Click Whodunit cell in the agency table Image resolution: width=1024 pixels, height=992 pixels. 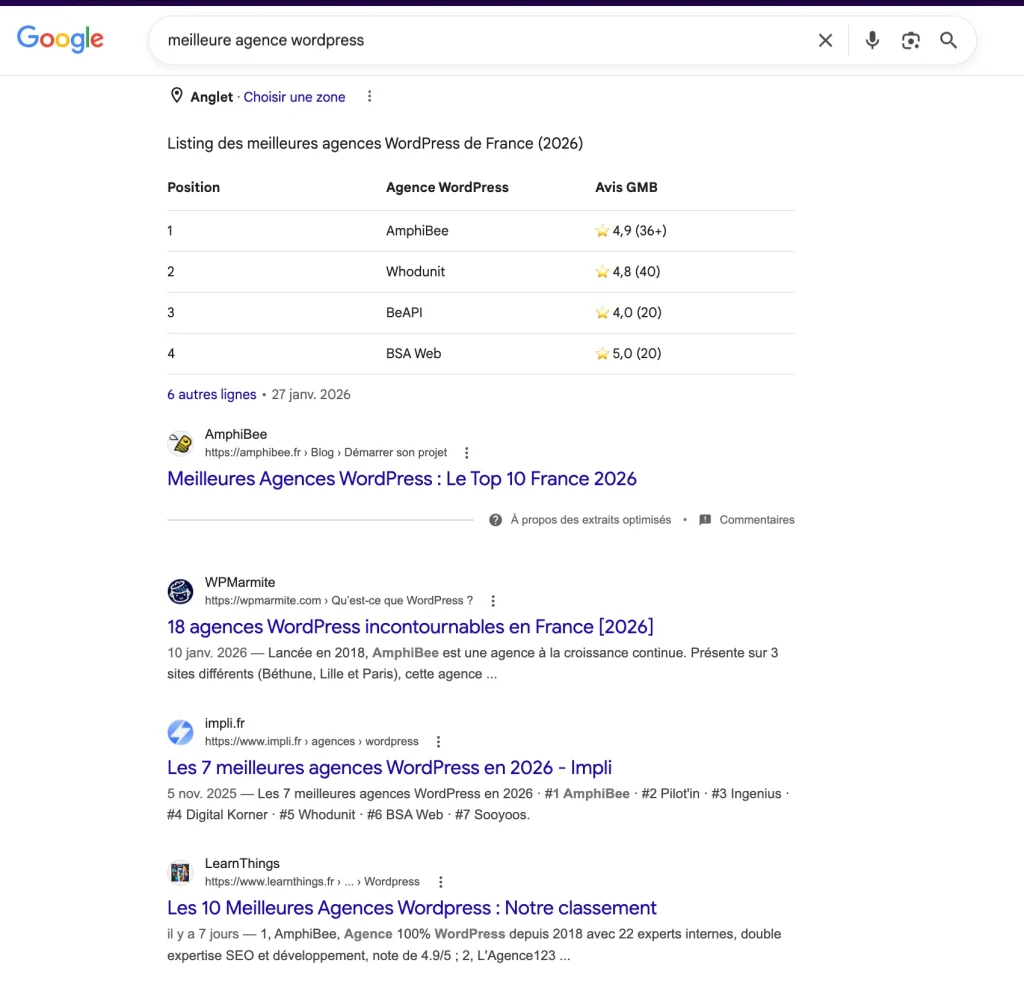click(415, 272)
